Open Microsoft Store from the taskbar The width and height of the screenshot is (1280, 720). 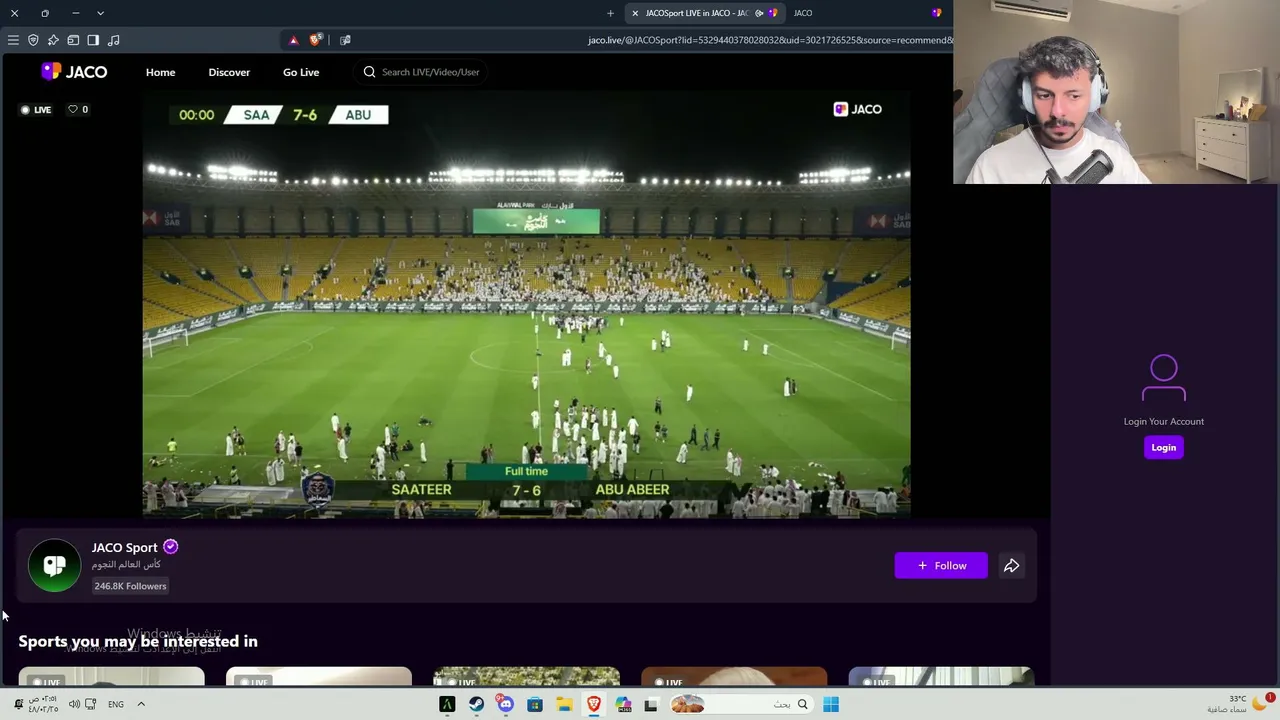pyautogui.click(x=535, y=705)
